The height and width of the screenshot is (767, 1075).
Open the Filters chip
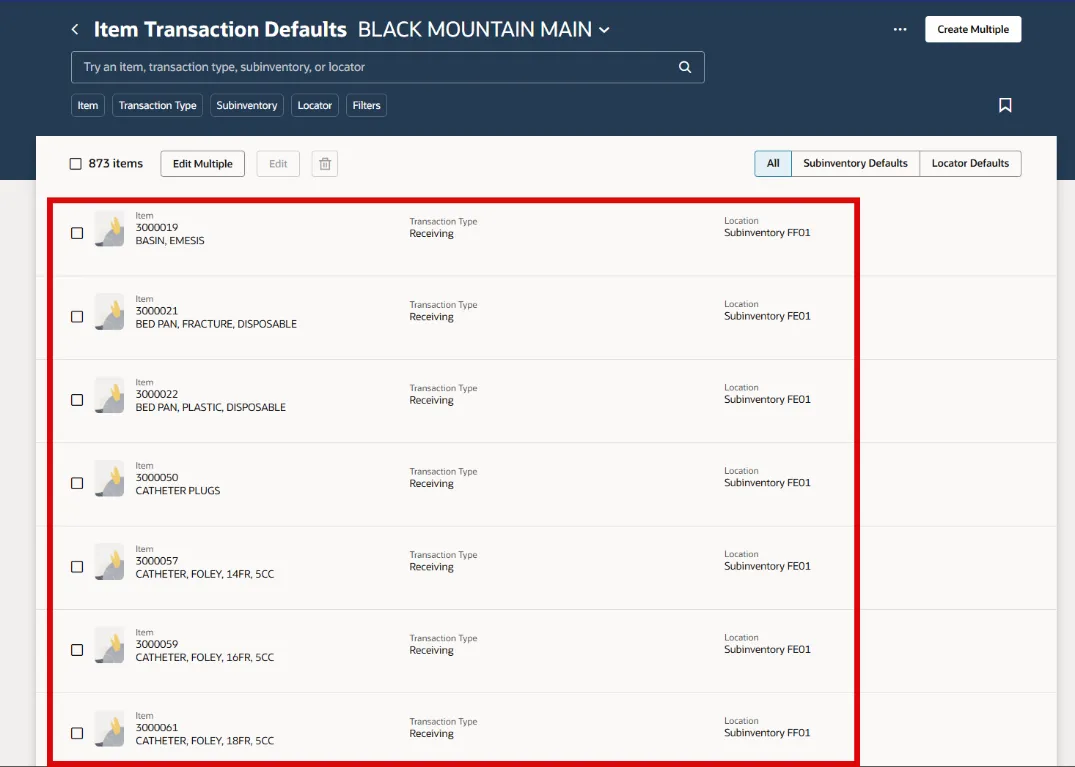(x=366, y=105)
